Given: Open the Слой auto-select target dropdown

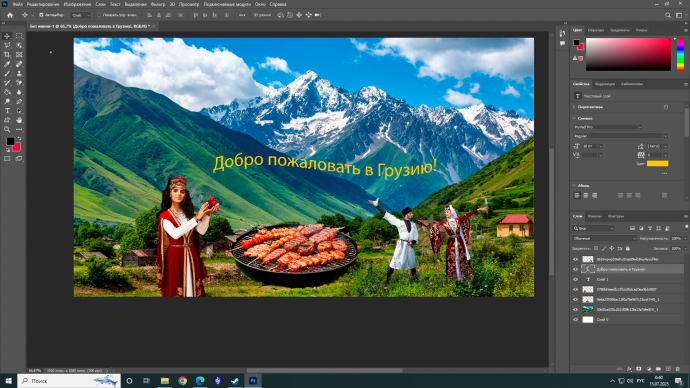Looking at the screenshot, I should 81,15.
